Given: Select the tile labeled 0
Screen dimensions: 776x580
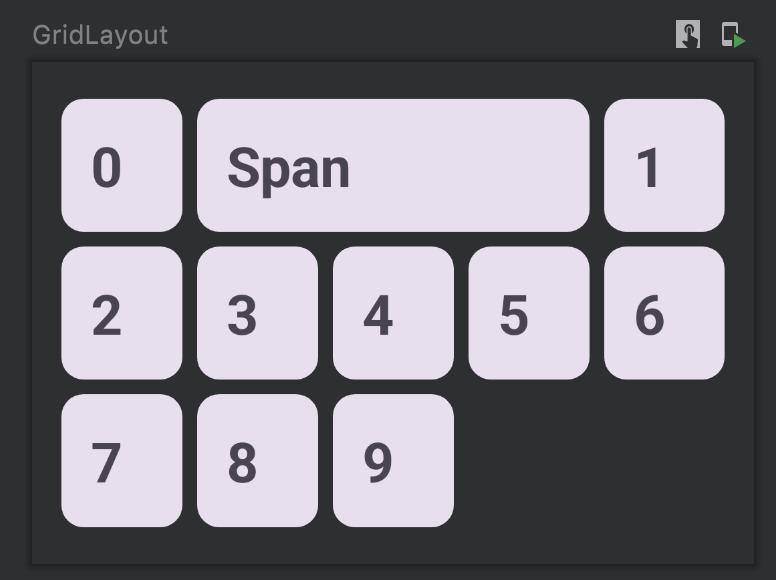Looking at the screenshot, I should click(122, 165).
